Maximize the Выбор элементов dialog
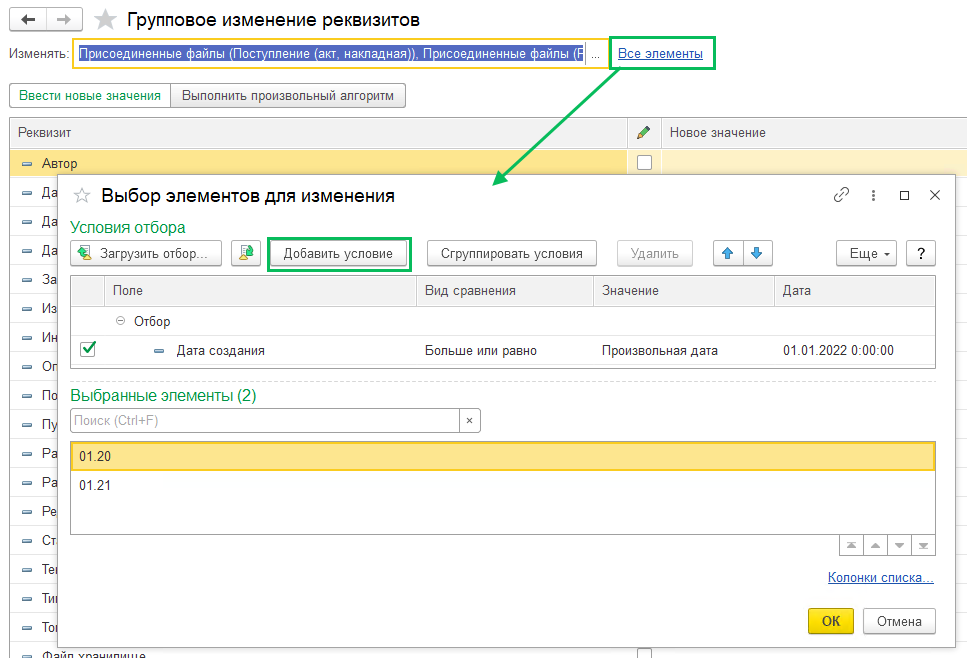The width and height of the screenshot is (967, 658). click(905, 195)
